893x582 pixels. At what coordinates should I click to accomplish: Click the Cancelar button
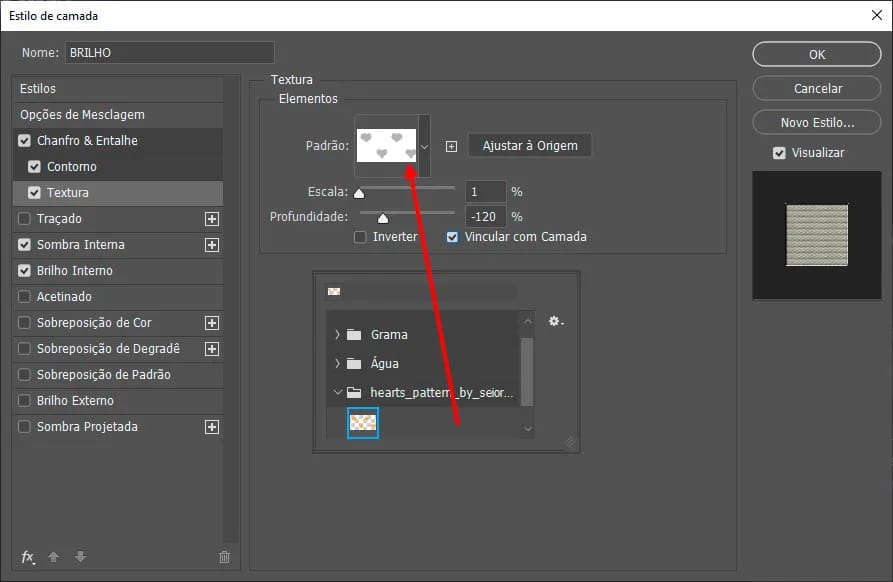click(x=817, y=88)
